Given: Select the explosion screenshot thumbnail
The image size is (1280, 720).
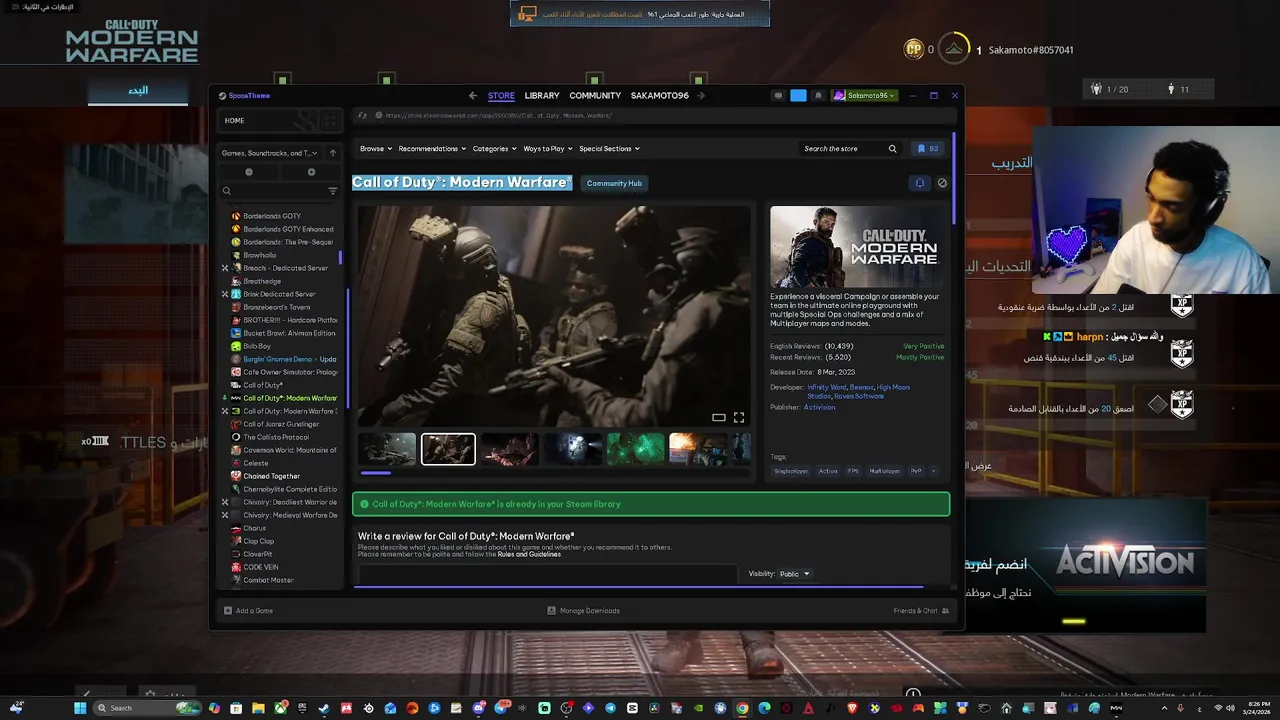Looking at the screenshot, I should [697, 449].
